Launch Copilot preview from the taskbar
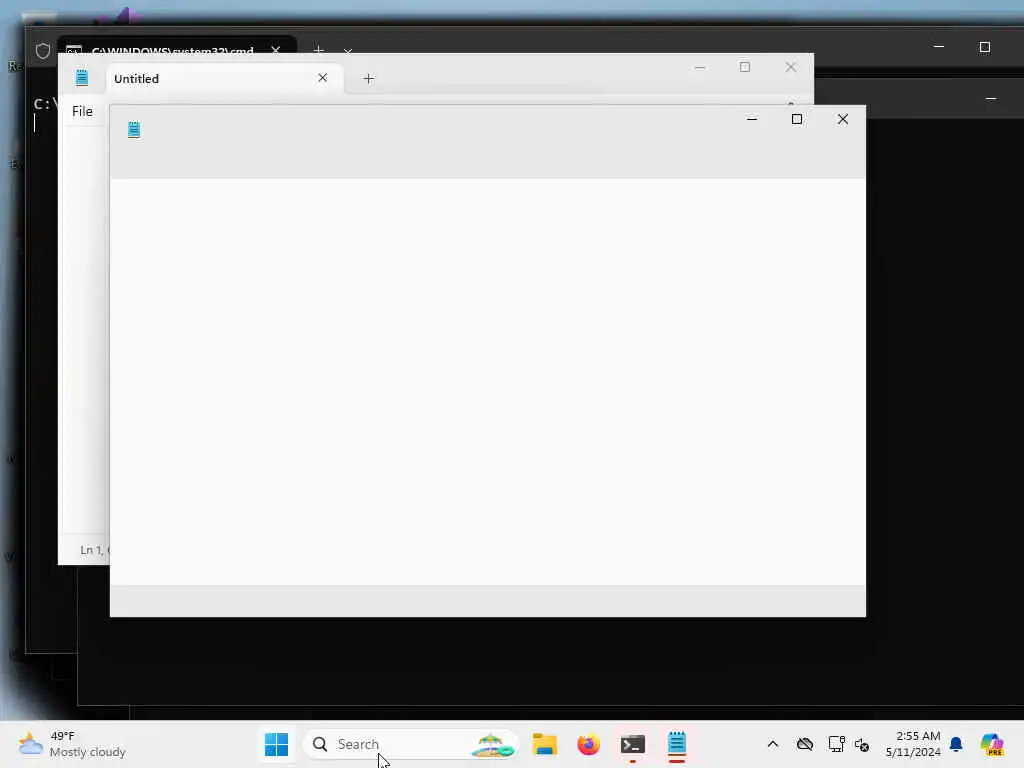 click(x=991, y=744)
